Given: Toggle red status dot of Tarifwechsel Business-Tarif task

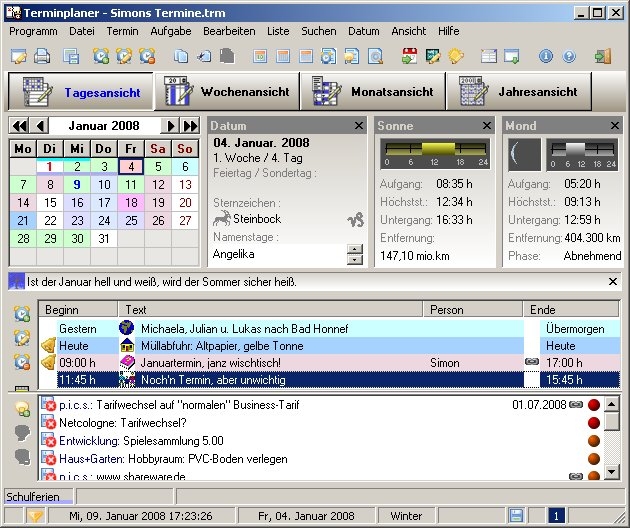Looking at the screenshot, I should click(593, 405).
